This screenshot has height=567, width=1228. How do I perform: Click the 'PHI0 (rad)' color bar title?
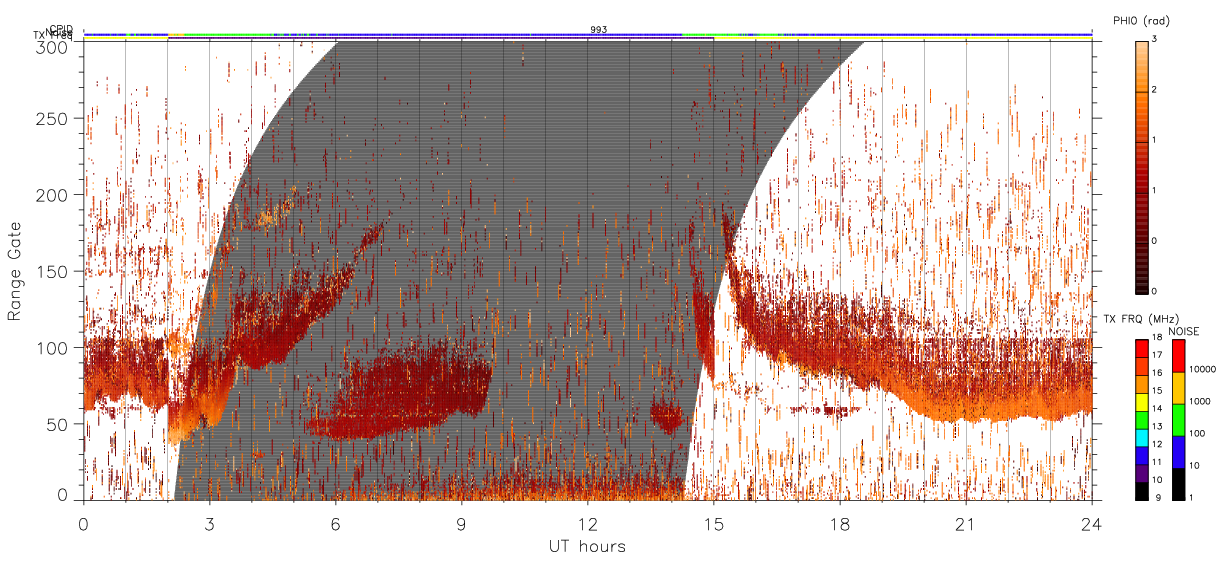coord(1141,22)
